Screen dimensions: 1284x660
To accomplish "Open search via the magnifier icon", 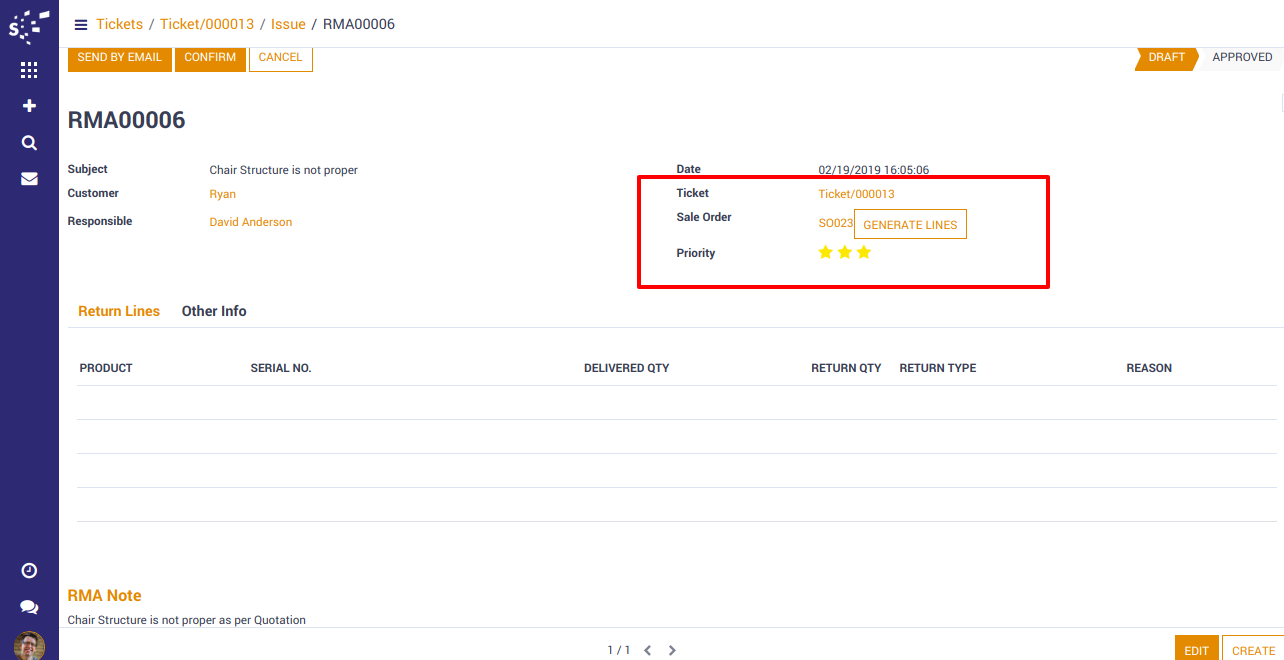I will click(x=29, y=143).
